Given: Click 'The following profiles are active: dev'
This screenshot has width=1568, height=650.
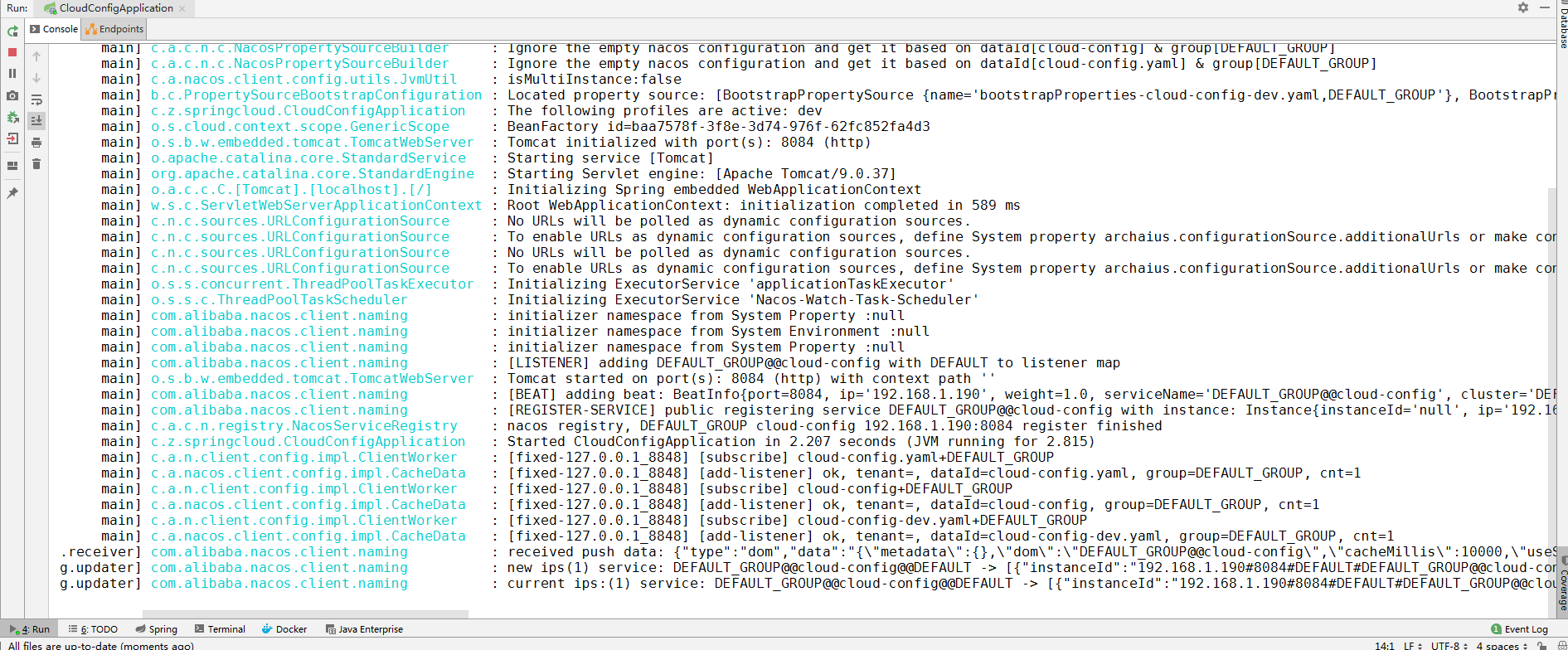Looking at the screenshot, I should (665, 111).
